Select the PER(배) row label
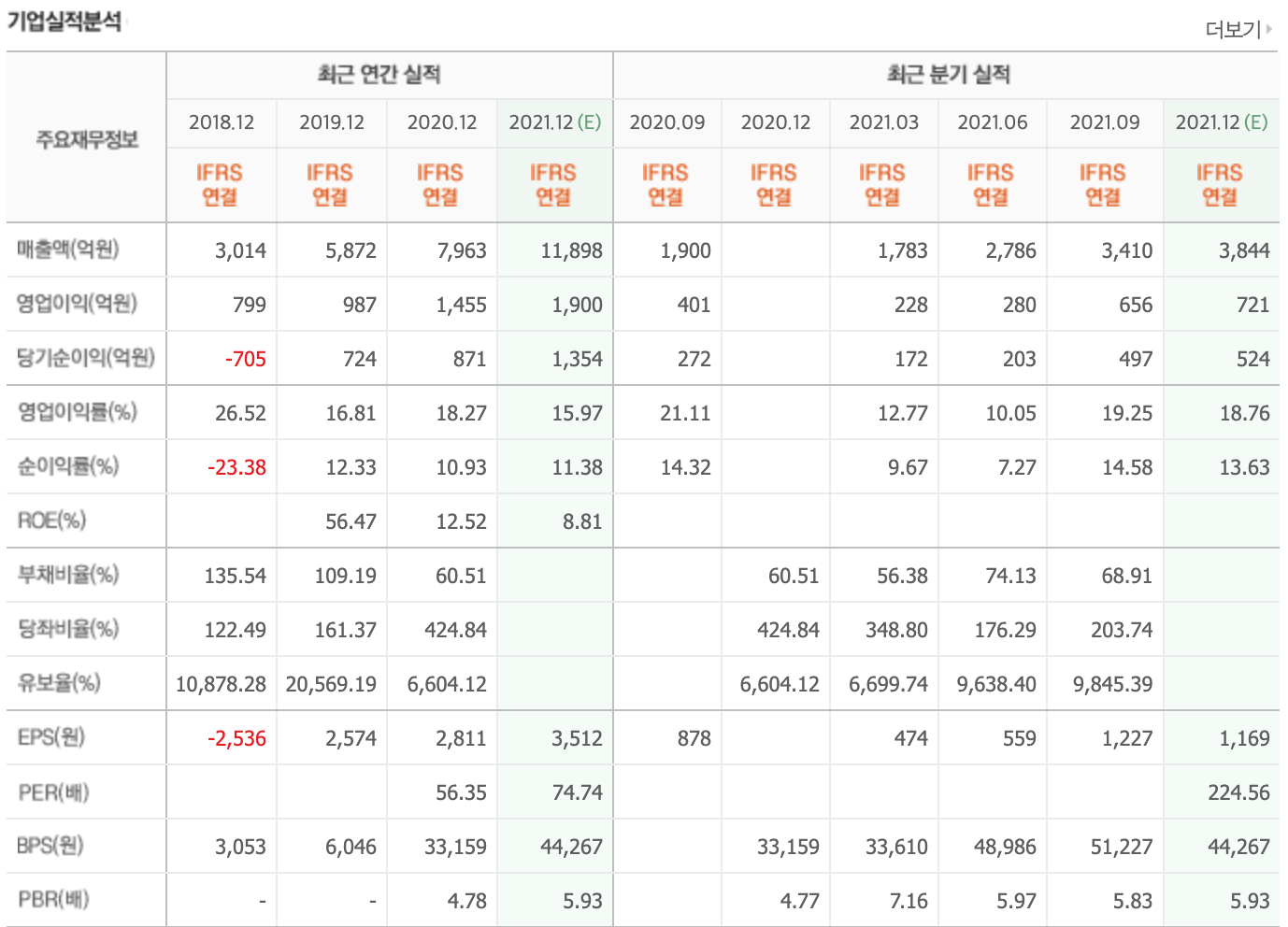This screenshot has width=1288, height=927. click(53, 793)
